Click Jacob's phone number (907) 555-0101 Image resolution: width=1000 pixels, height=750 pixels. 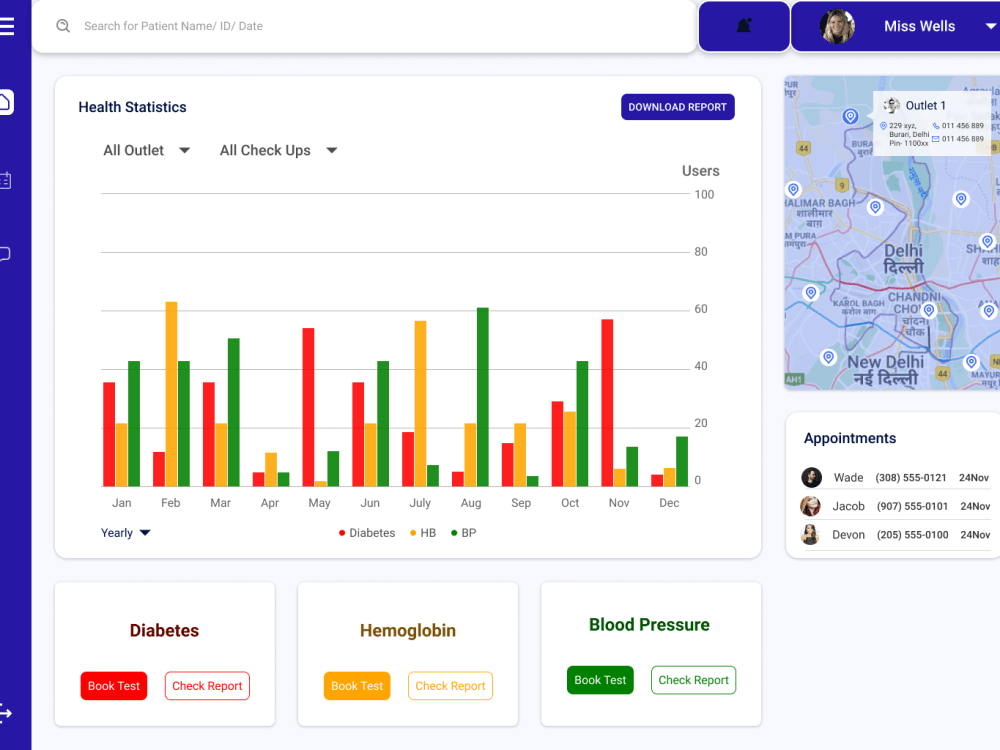pyautogui.click(x=912, y=506)
